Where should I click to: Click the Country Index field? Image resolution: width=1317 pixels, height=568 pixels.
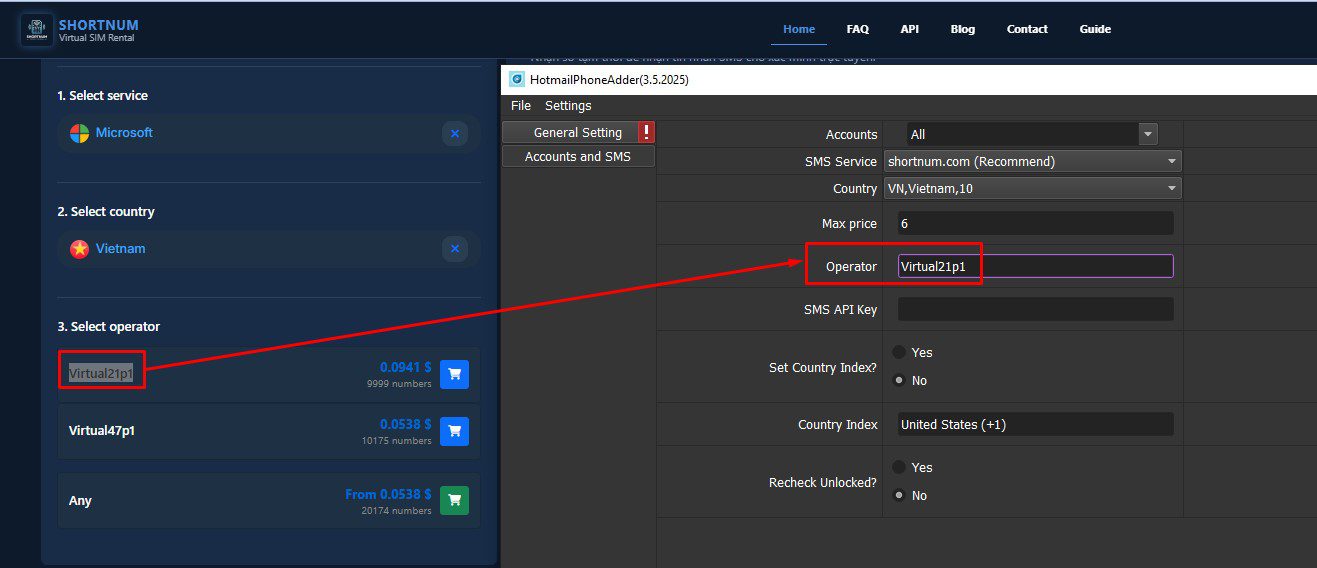1035,424
